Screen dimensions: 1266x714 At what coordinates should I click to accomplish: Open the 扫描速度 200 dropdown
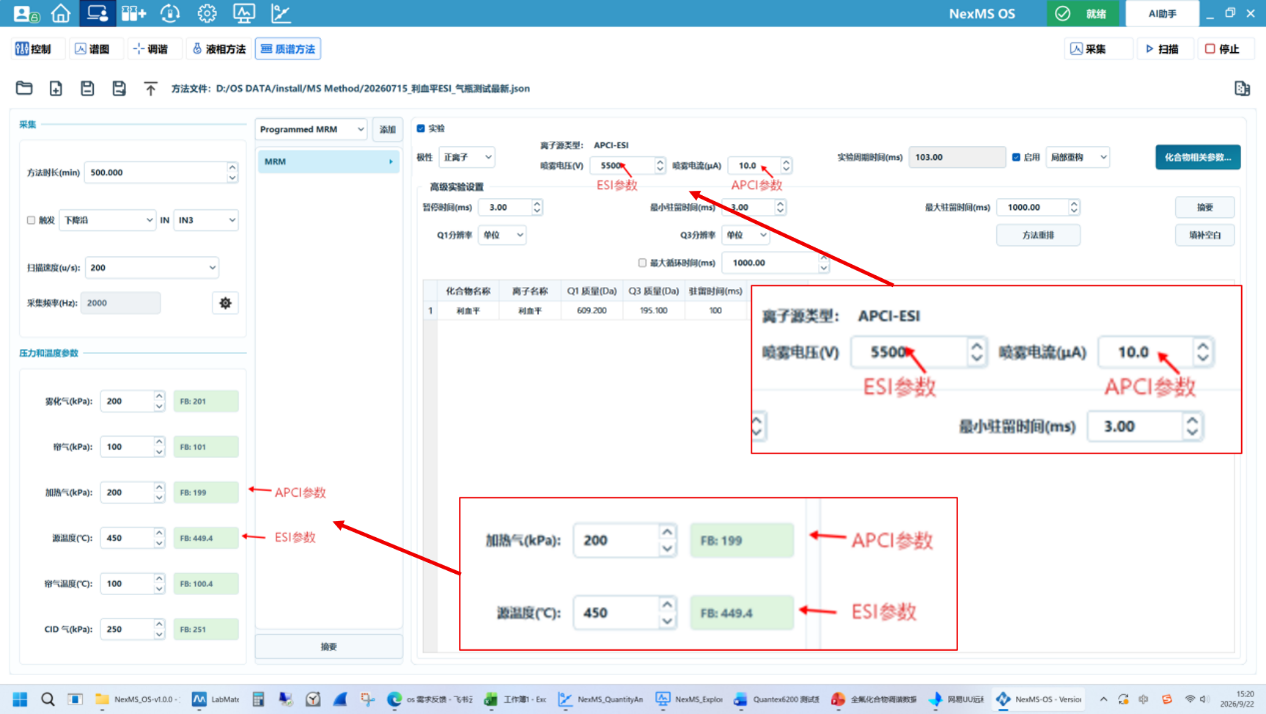click(152, 267)
